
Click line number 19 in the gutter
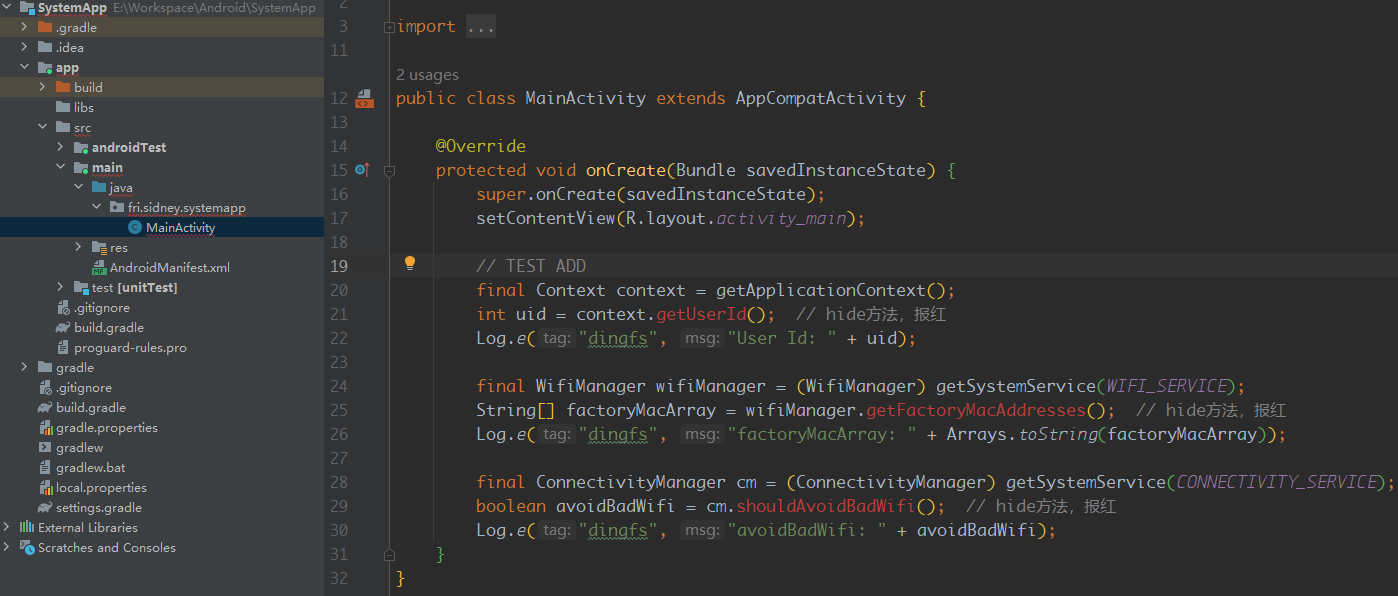coord(338,266)
